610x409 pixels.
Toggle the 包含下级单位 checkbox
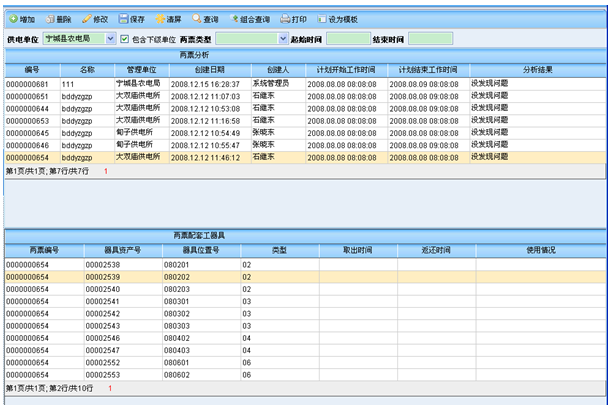tap(125, 39)
